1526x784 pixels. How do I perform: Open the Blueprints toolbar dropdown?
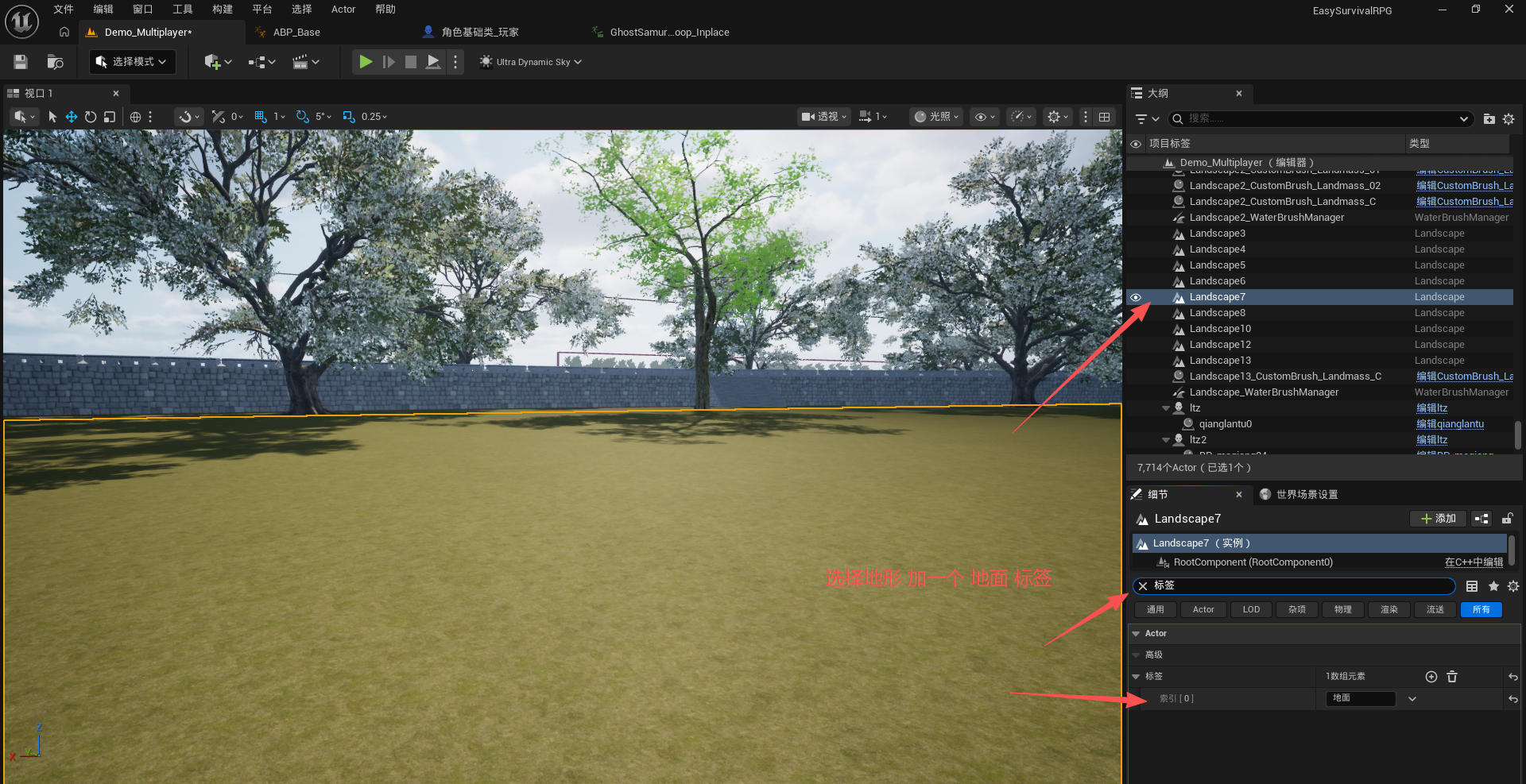coord(261,62)
